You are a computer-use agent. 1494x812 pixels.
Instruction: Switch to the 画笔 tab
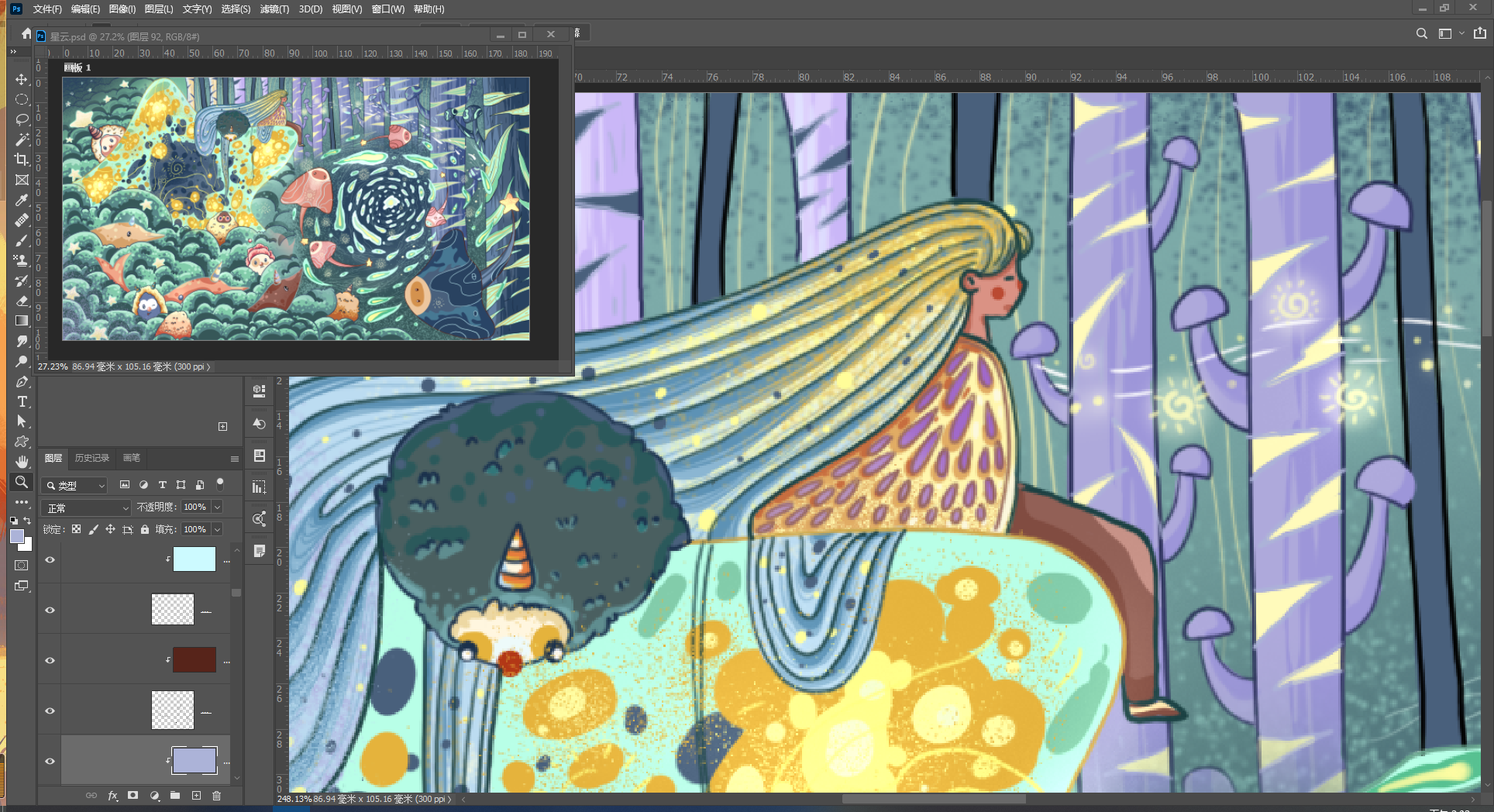click(132, 458)
